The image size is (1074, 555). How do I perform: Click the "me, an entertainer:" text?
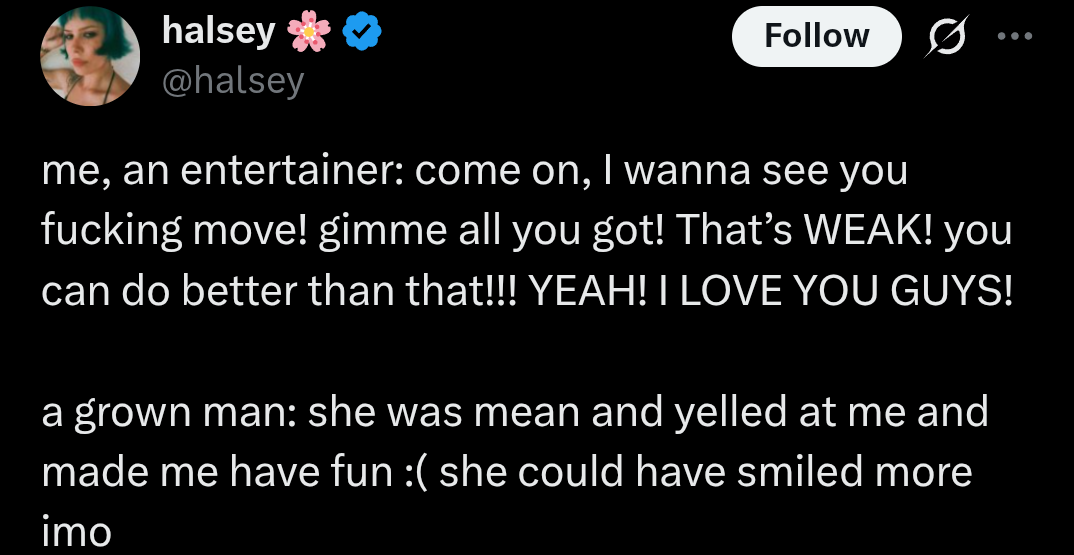coord(220,171)
